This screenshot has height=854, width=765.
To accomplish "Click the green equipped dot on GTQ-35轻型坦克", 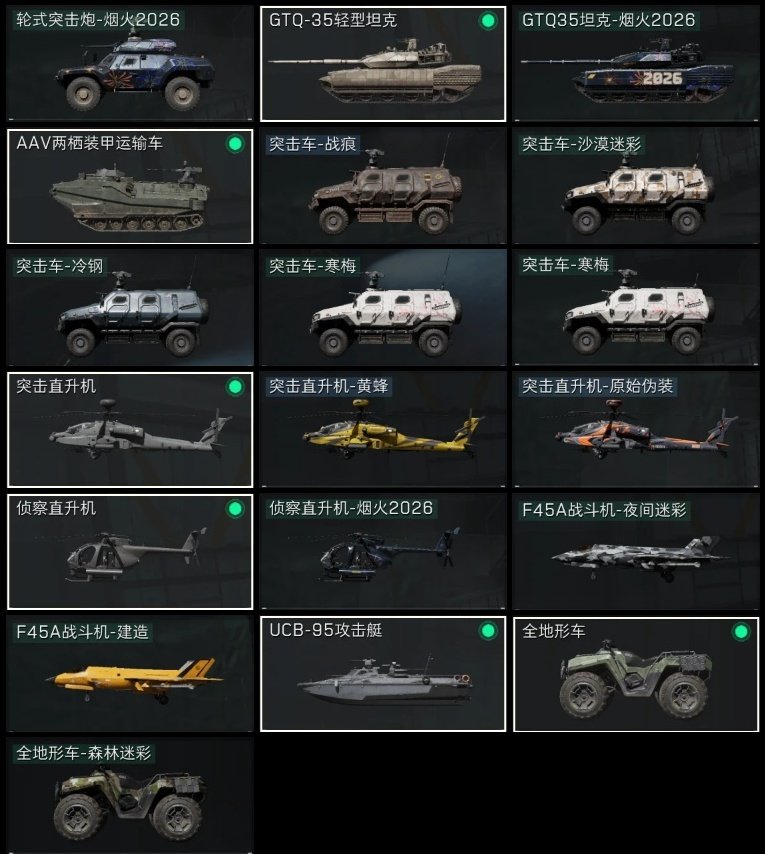I will (x=488, y=21).
